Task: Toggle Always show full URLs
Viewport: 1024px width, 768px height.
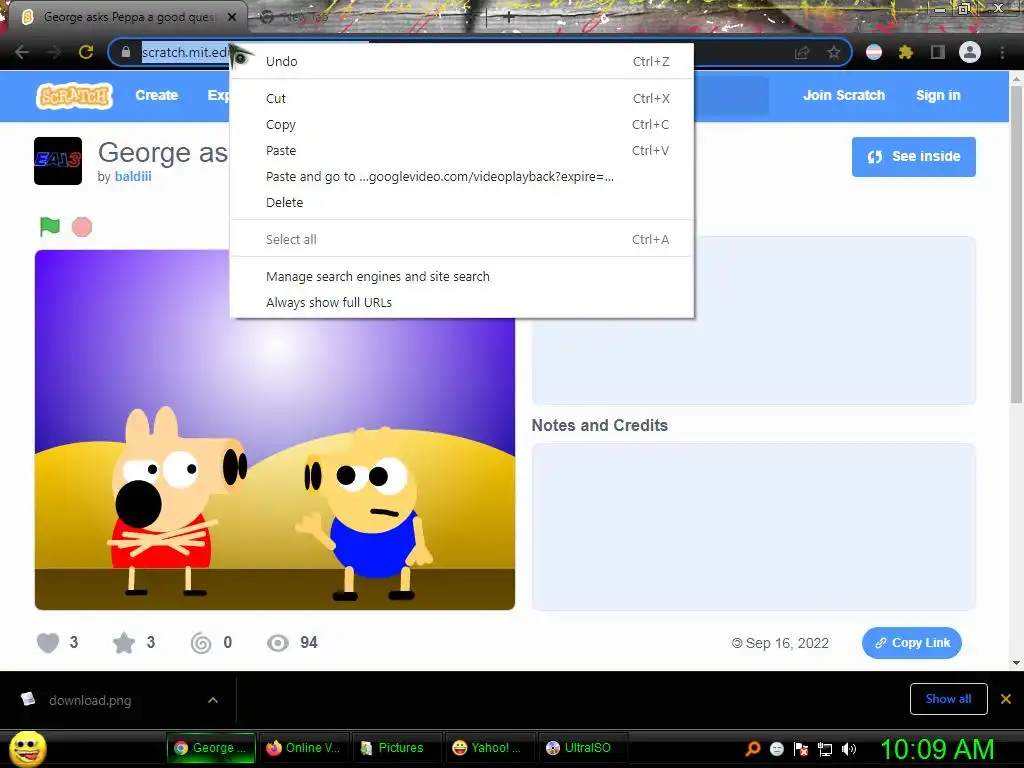Action: 462,302
